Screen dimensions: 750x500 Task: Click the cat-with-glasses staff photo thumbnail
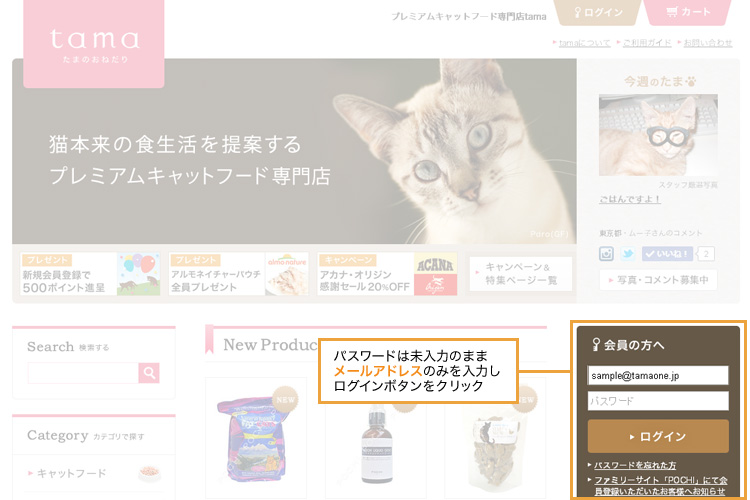pyautogui.click(x=658, y=134)
